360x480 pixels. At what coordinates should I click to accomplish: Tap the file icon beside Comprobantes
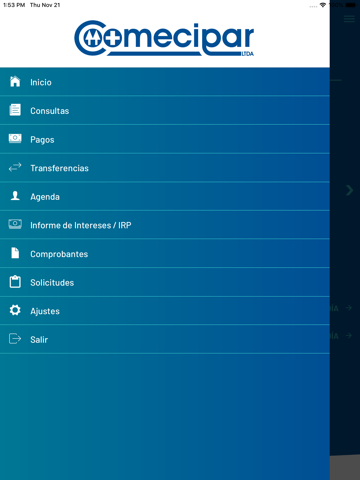click(15, 253)
